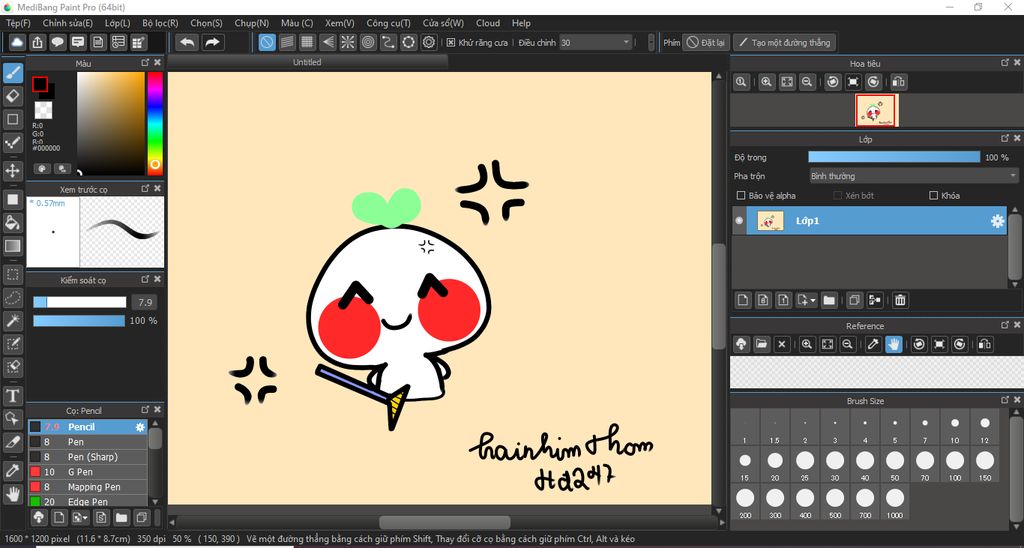The width and height of the screenshot is (1024, 548).
Task: Select the Bucket fill tool
Action: pos(13,222)
